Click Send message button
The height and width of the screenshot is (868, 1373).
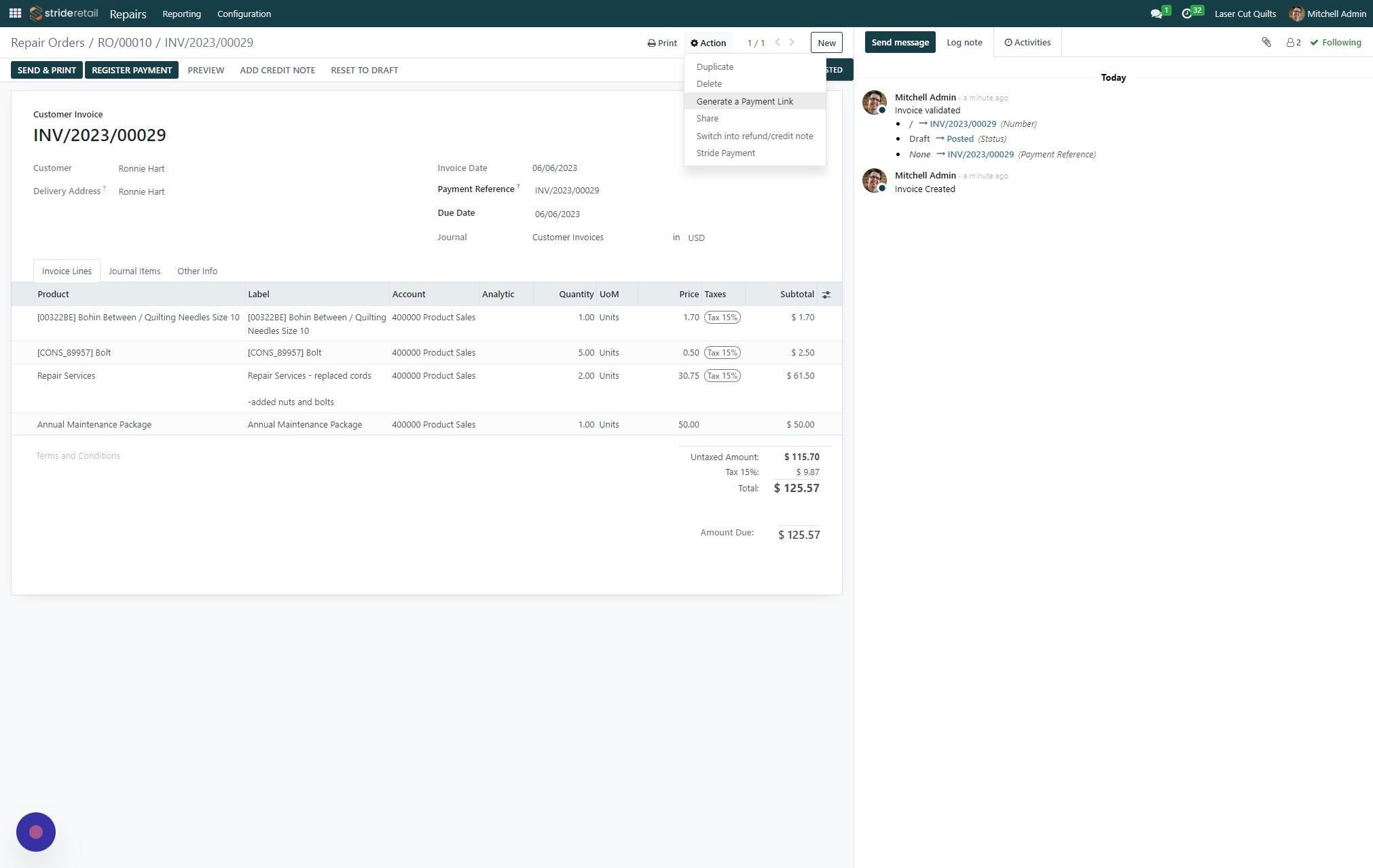coord(900,42)
